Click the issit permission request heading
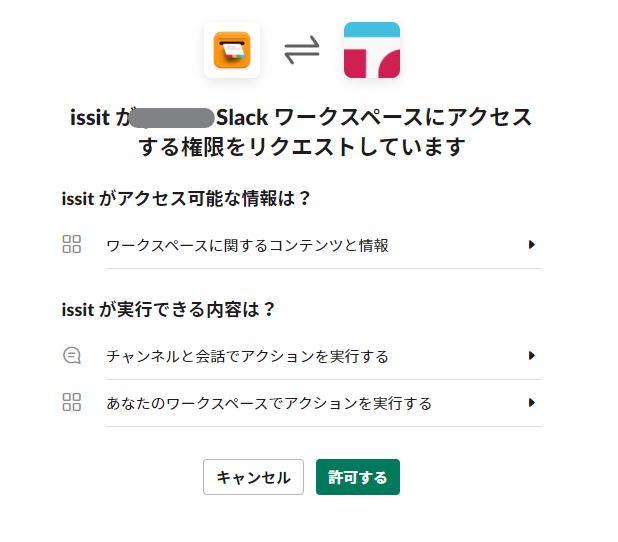Image resolution: width=618 pixels, height=542 pixels. coord(301,132)
